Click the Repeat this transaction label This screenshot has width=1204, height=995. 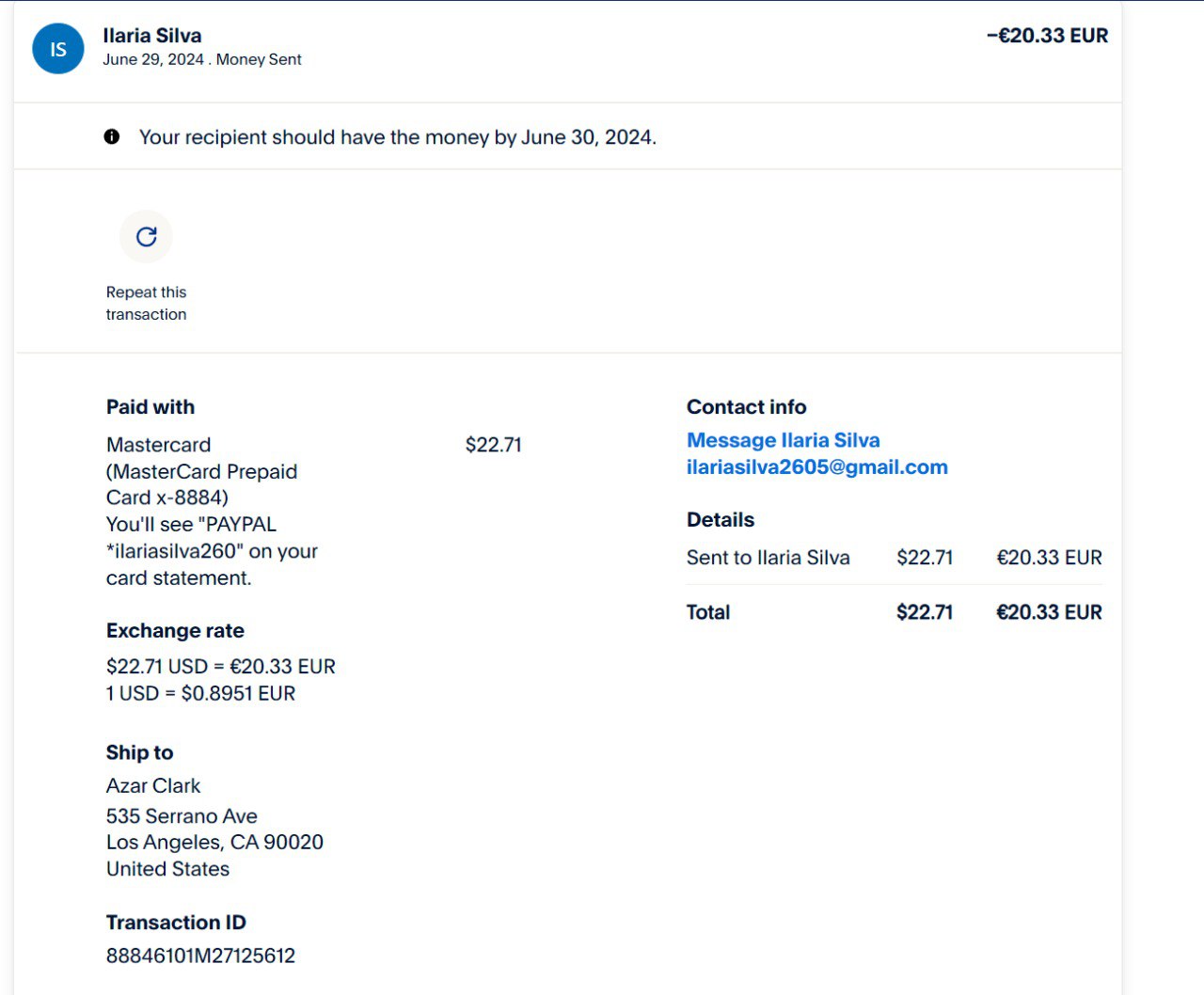pyautogui.click(x=146, y=303)
